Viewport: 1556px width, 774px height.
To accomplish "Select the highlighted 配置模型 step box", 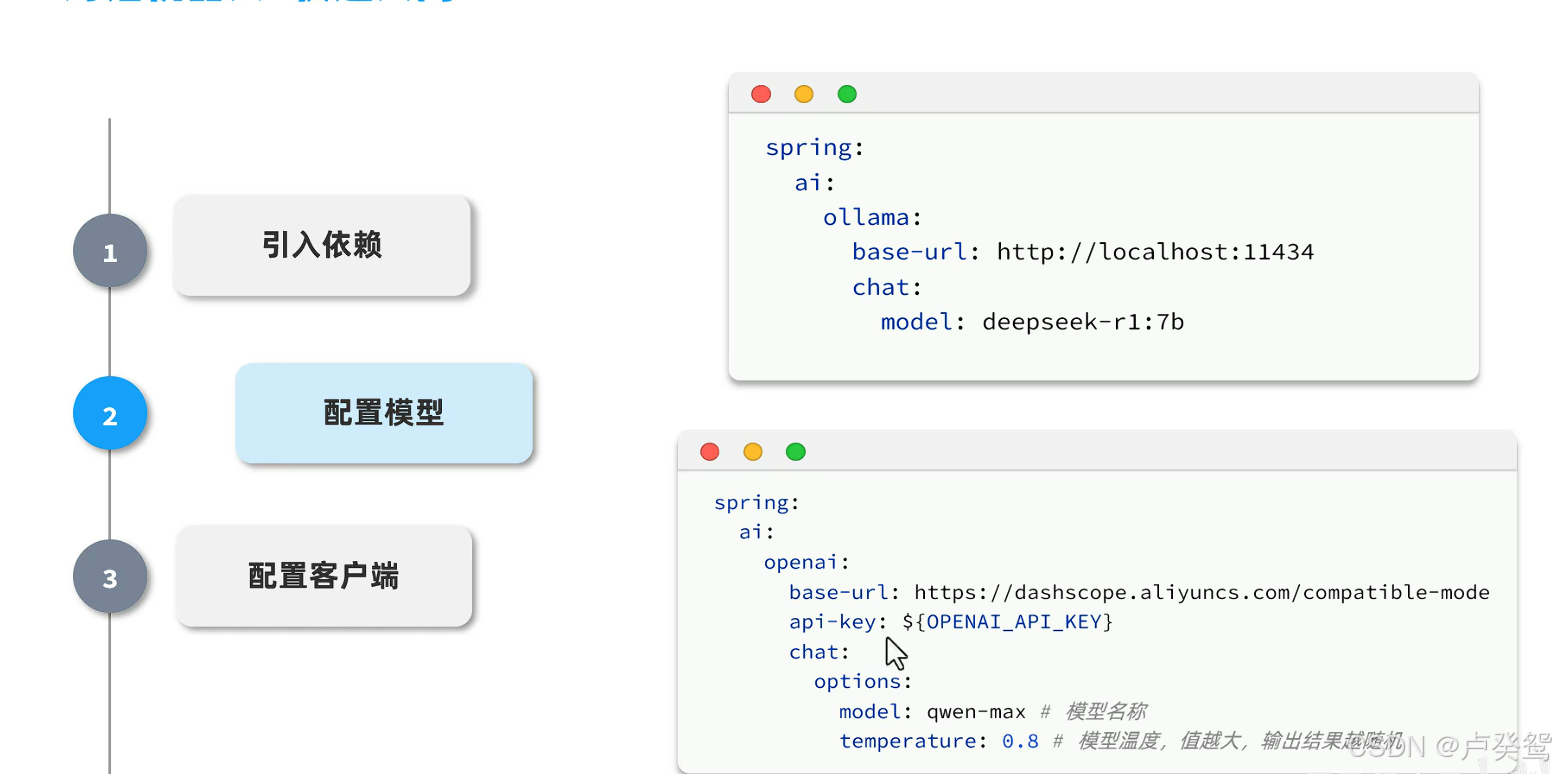I will tap(384, 412).
